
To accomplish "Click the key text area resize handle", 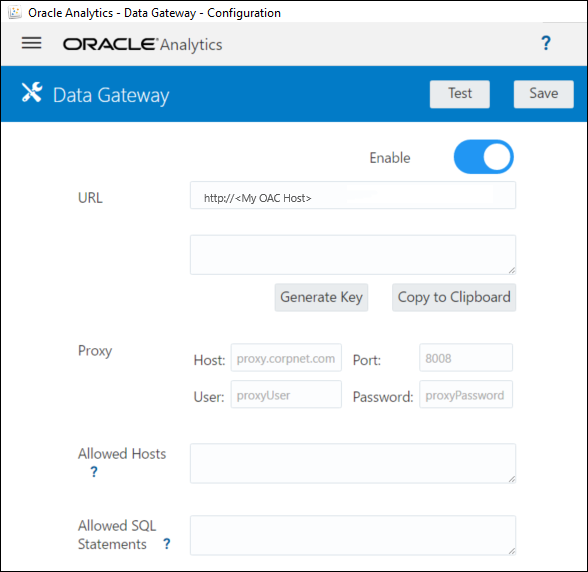I will [512, 270].
